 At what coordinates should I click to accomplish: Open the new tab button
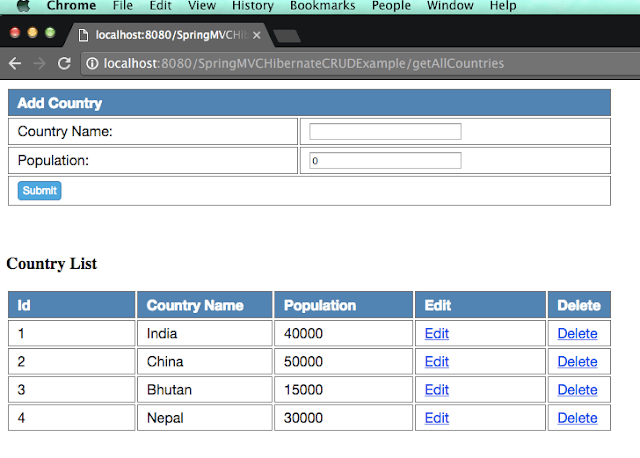(287, 37)
